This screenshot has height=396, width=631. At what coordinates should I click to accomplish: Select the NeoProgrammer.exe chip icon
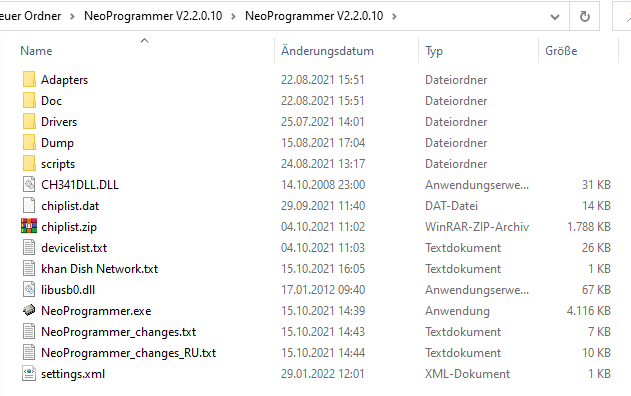click(29, 311)
